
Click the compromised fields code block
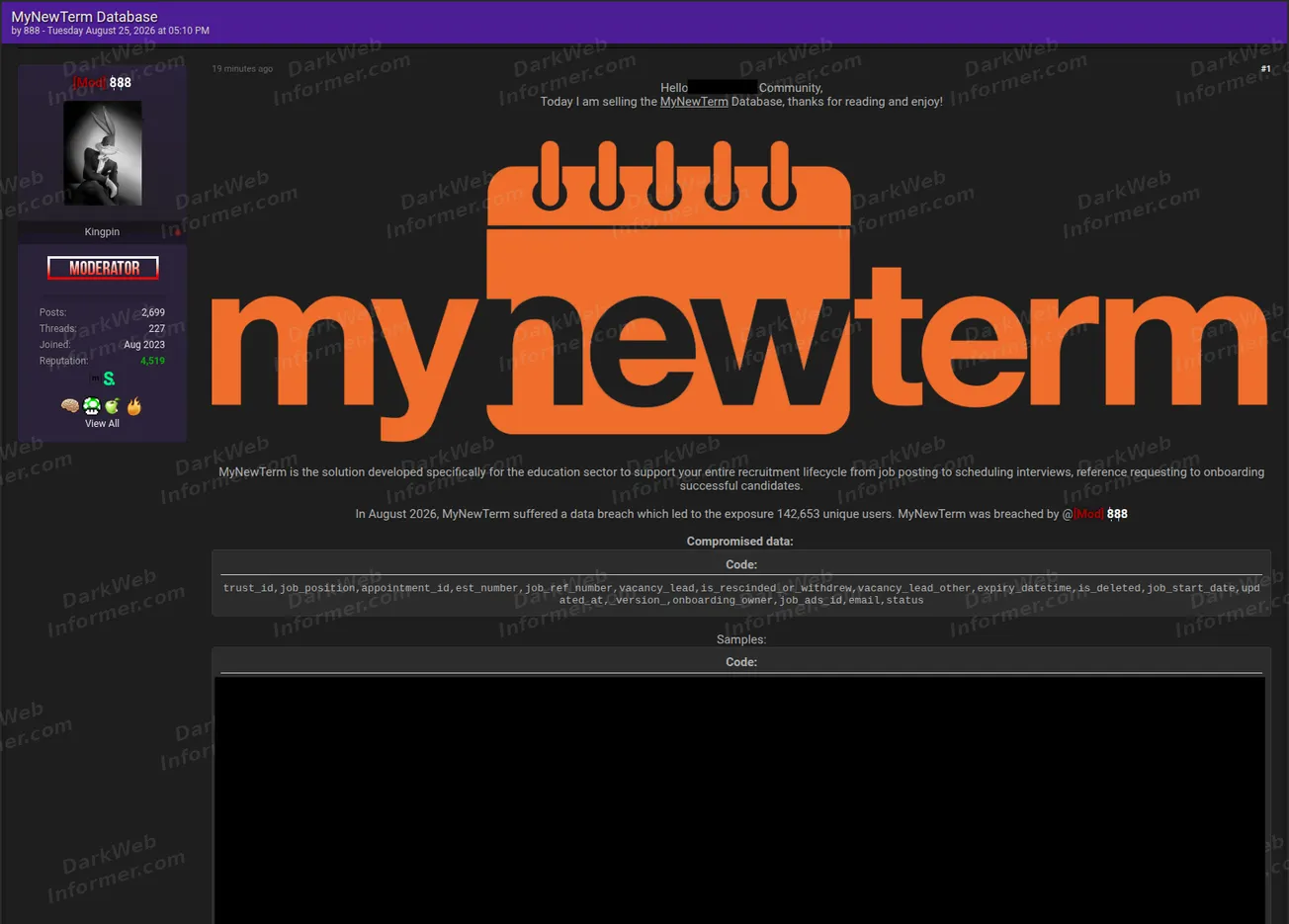[x=741, y=583]
